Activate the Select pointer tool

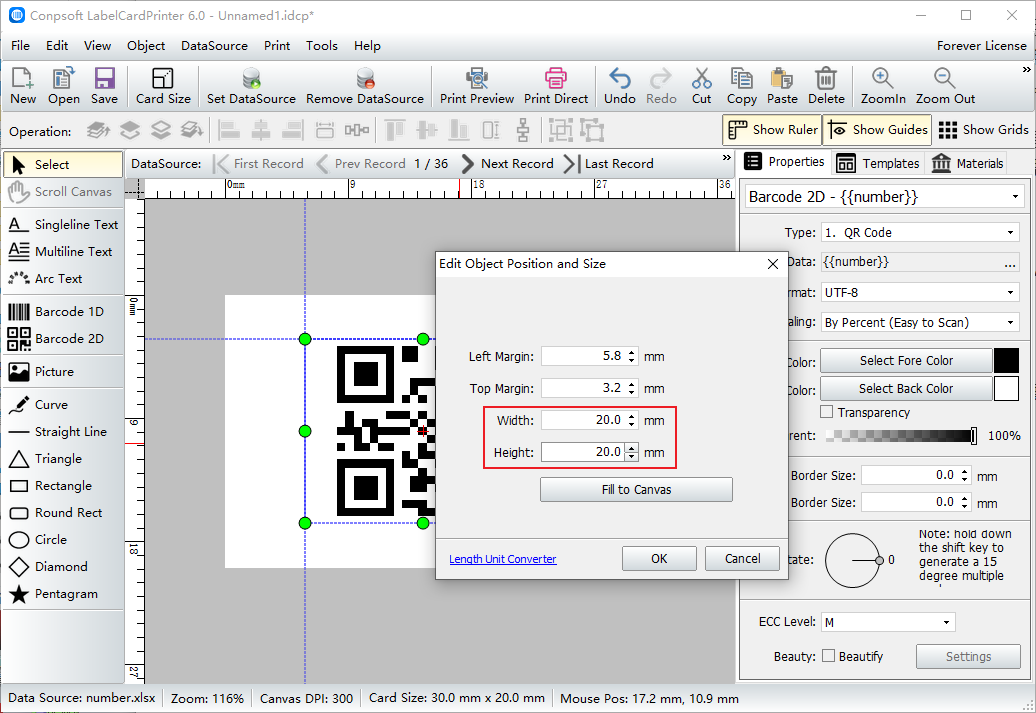coord(63,165)
